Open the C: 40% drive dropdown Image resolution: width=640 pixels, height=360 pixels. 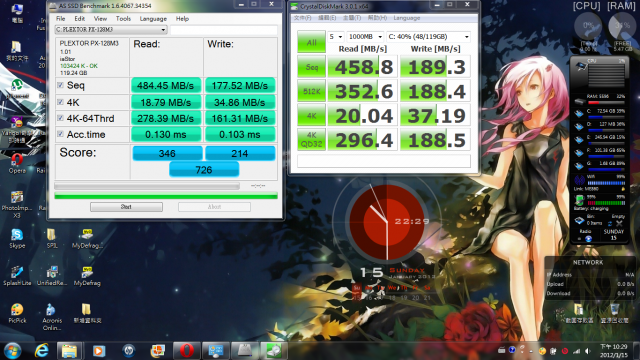pos(429,37)
